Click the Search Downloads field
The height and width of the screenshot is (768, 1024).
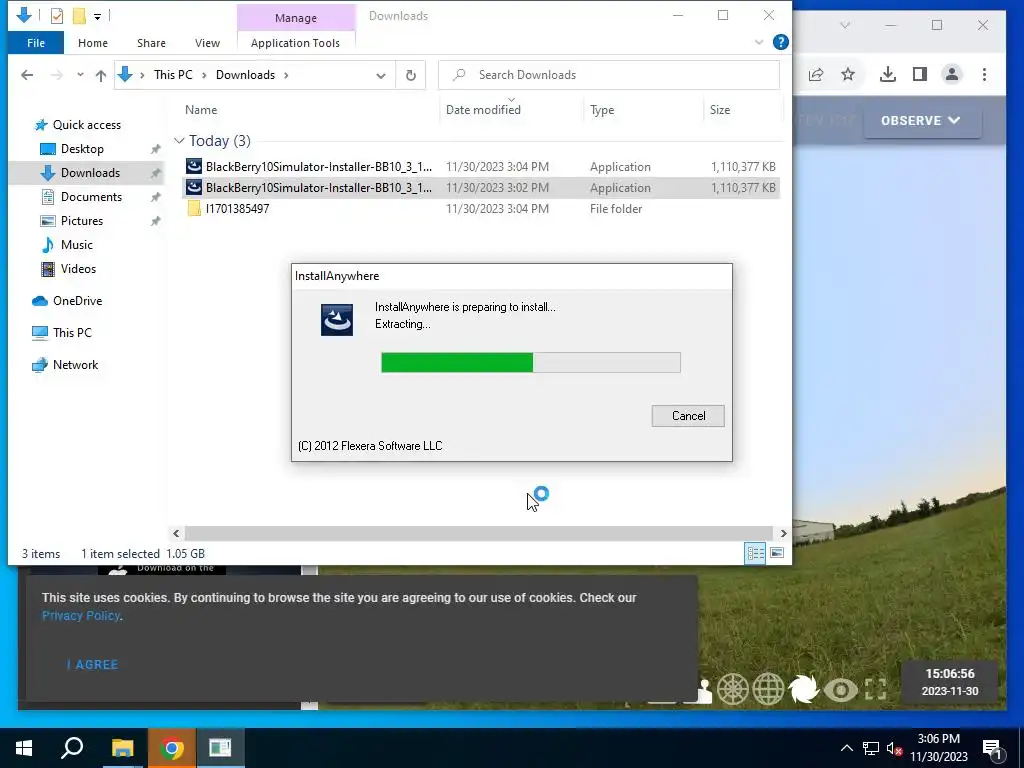pyautogui.click(x=609, y=75)
